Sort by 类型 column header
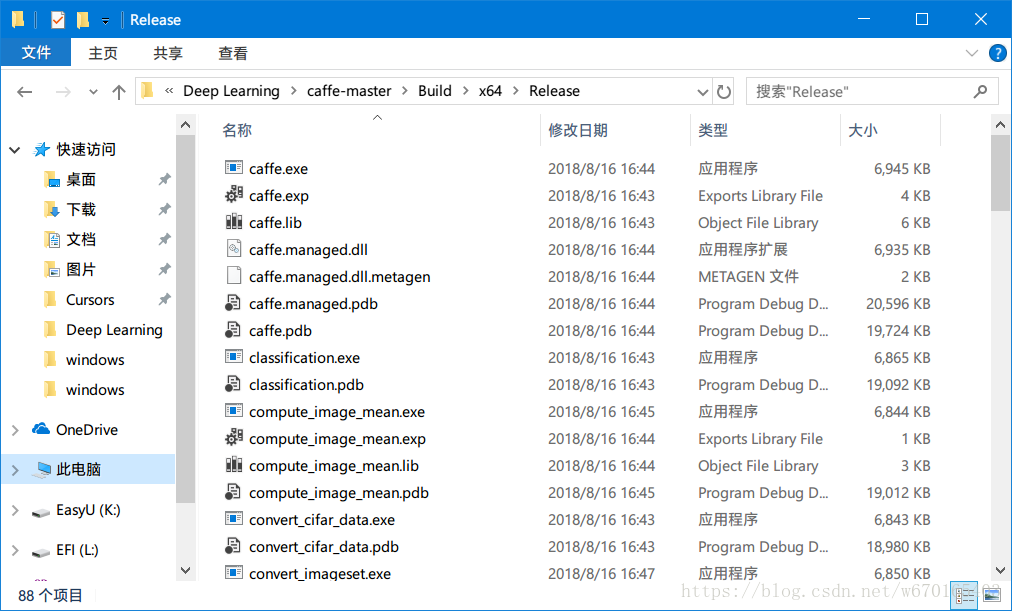 (x=765, y=130)
